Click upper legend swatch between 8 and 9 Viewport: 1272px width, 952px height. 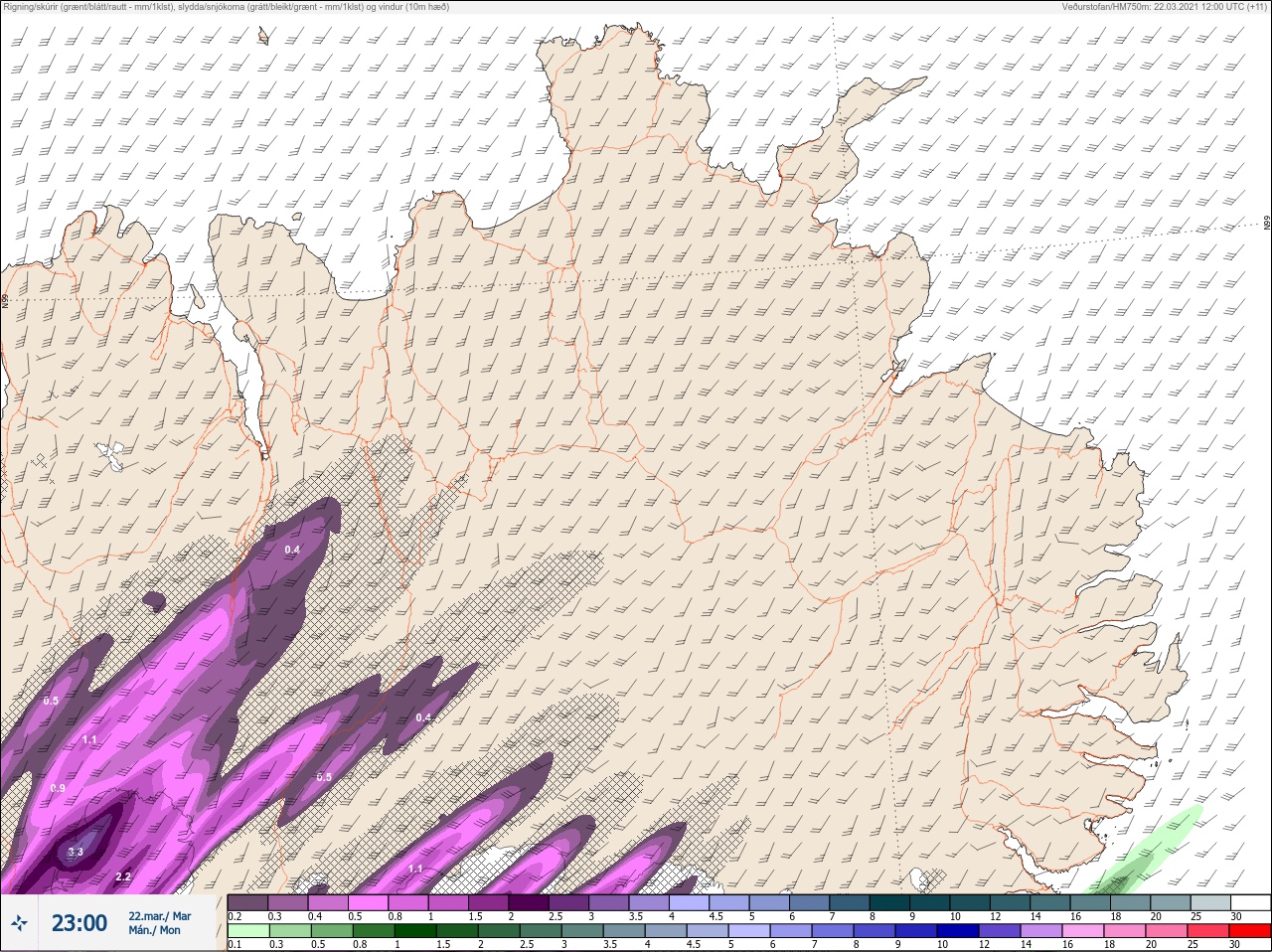[x=891, y=902]
